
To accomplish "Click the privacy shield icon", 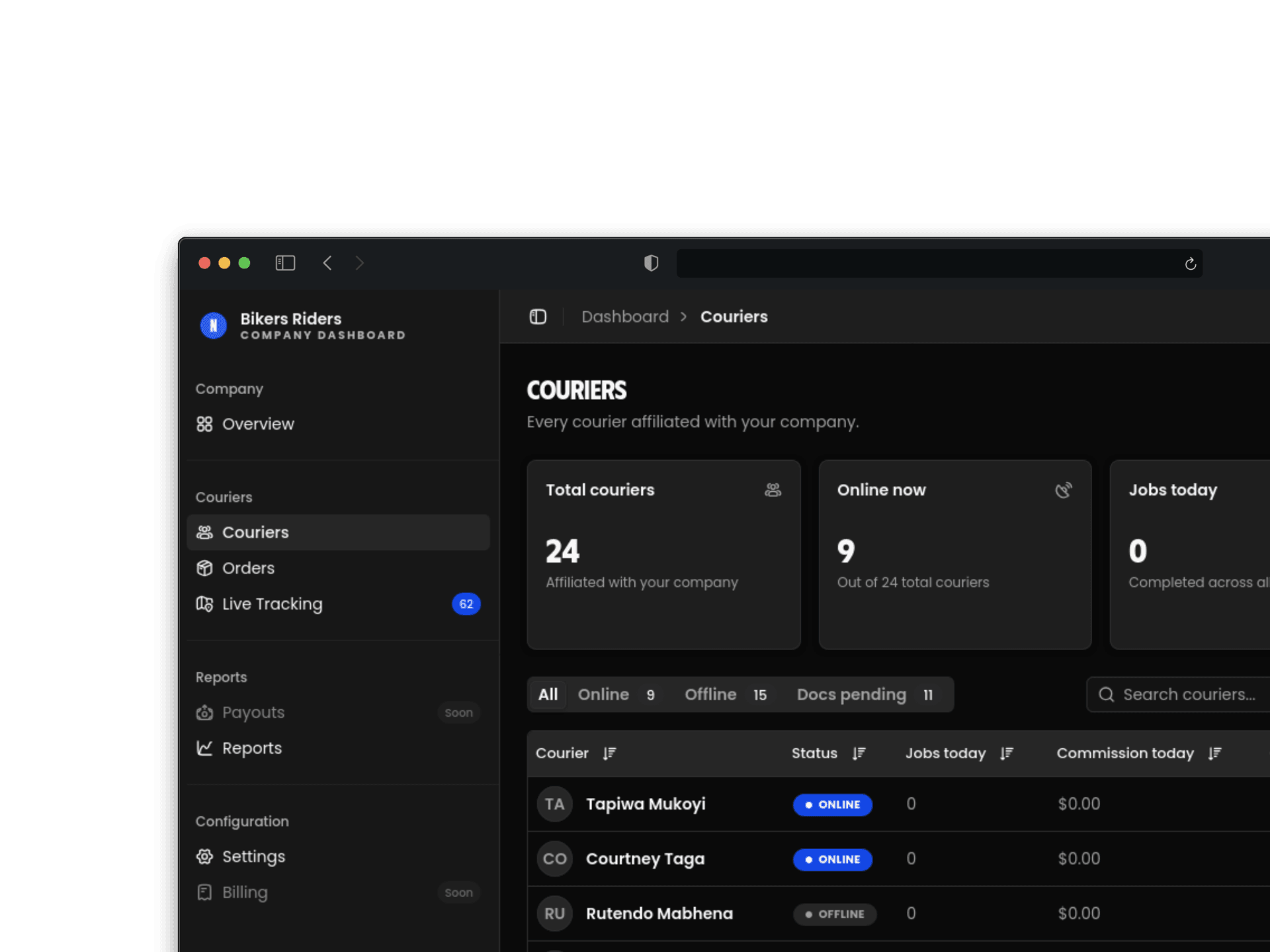I will (x=651, y=263).
